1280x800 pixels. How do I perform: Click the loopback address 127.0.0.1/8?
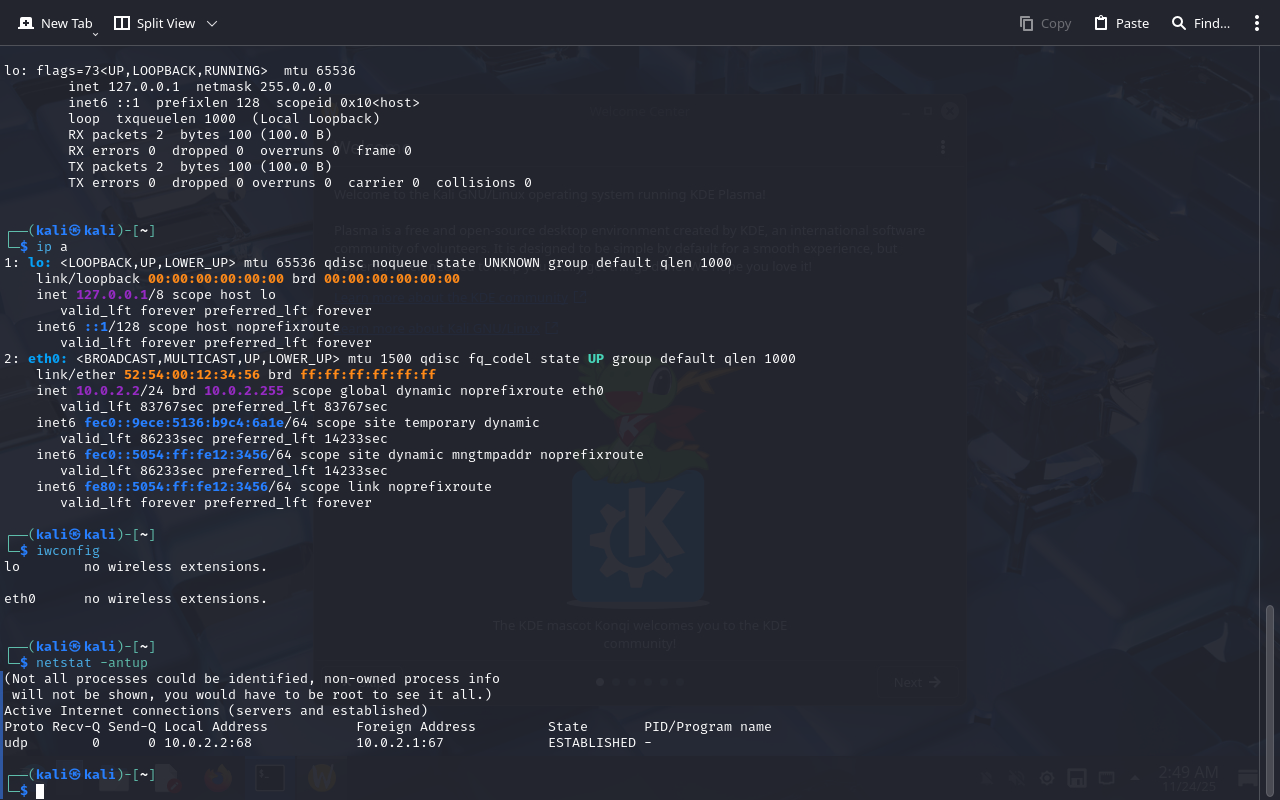112,294
